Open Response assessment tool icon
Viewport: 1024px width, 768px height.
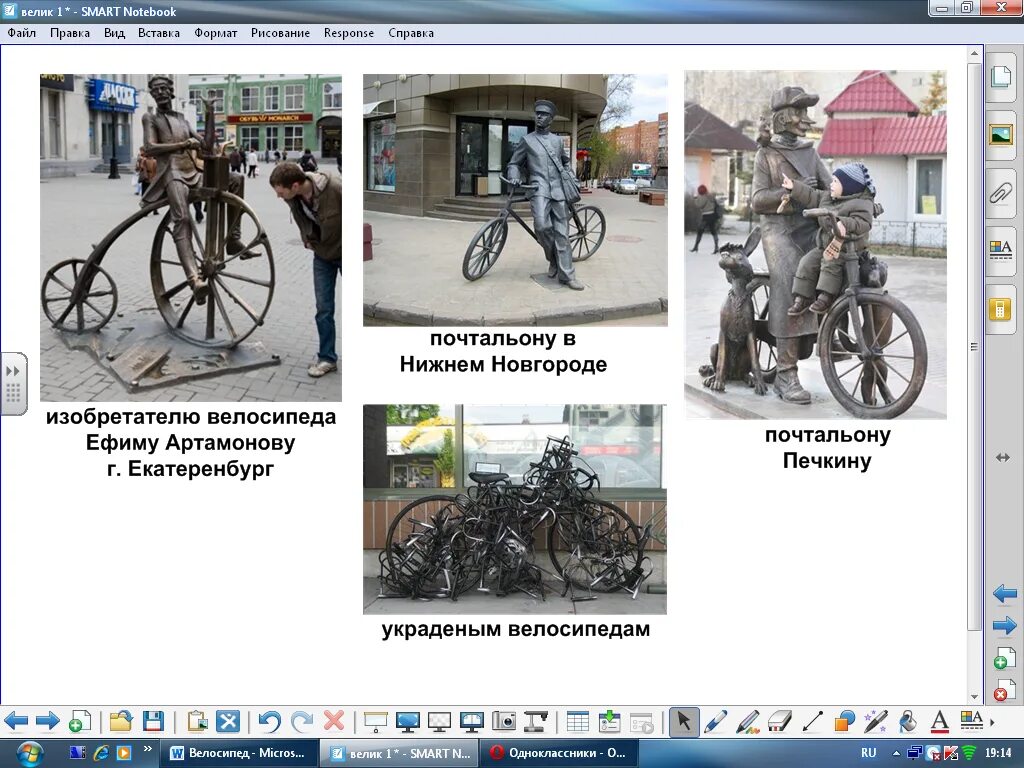click(609, 722)
